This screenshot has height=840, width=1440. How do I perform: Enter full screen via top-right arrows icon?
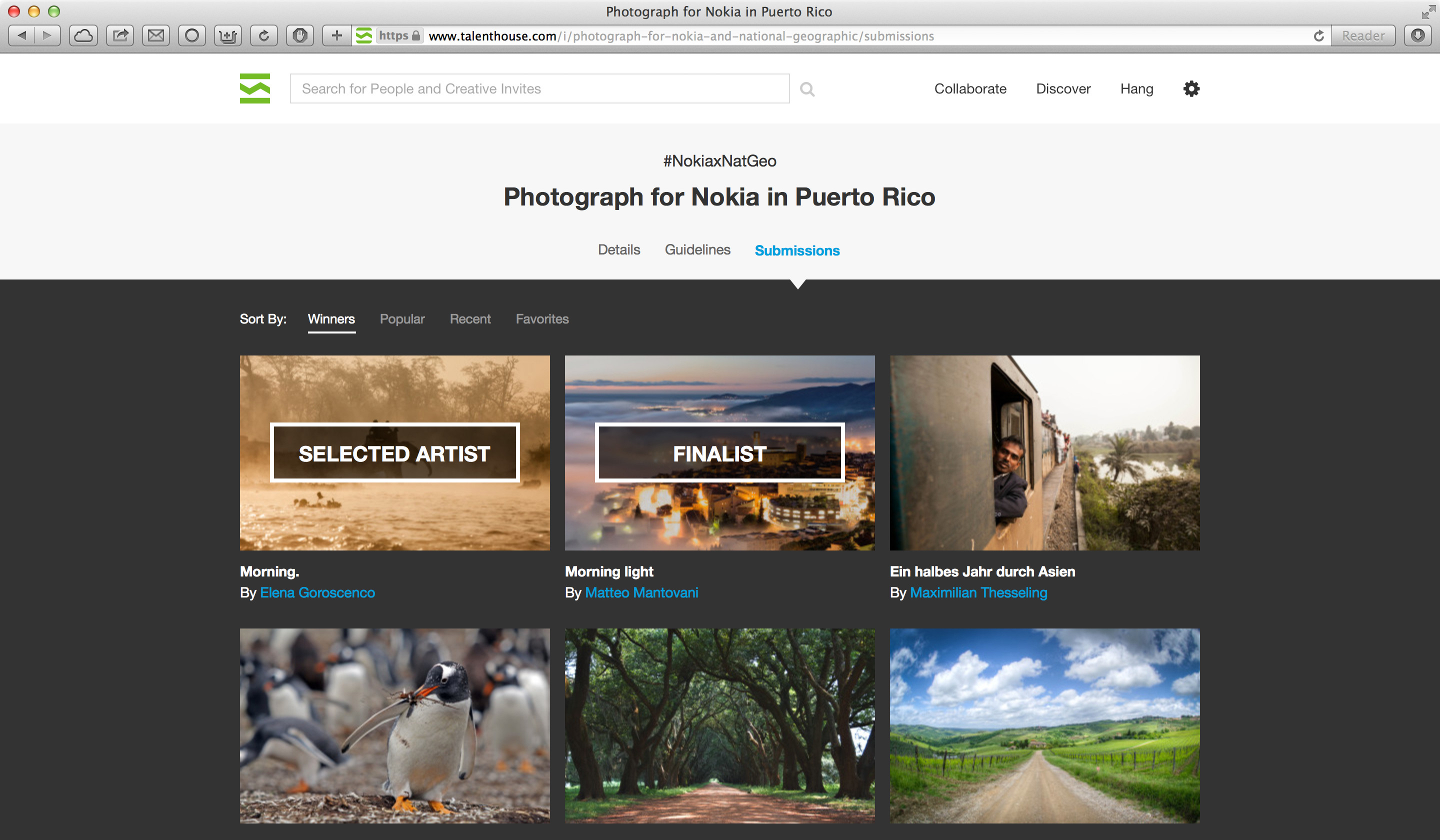pyautogui.click(x=1427, y=12)
